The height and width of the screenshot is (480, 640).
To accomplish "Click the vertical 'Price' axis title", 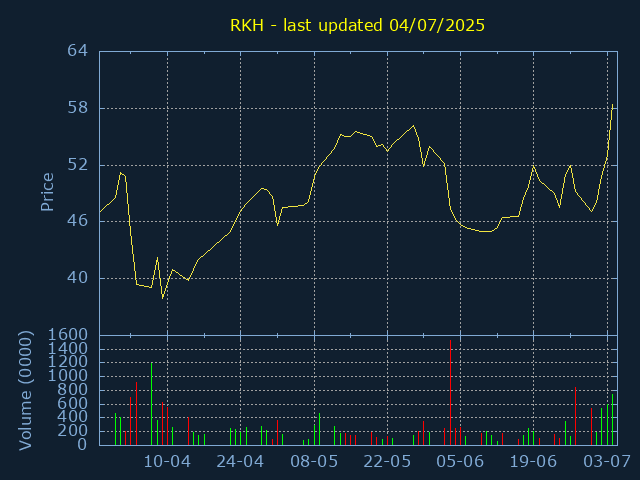I will [x=47, y=192].
